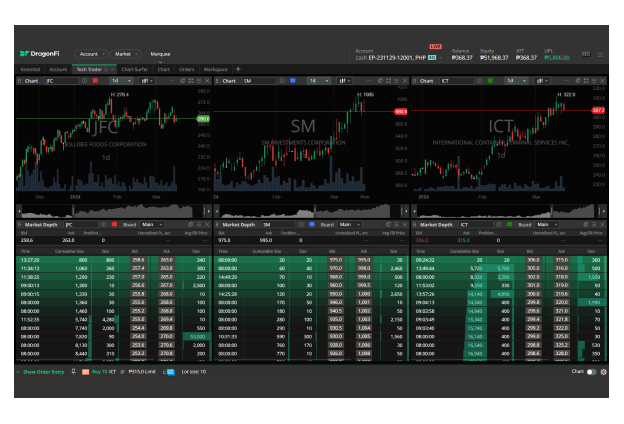Open settings gear in bottom bar
Screen dimensions: 624x424
coord(603,371)
